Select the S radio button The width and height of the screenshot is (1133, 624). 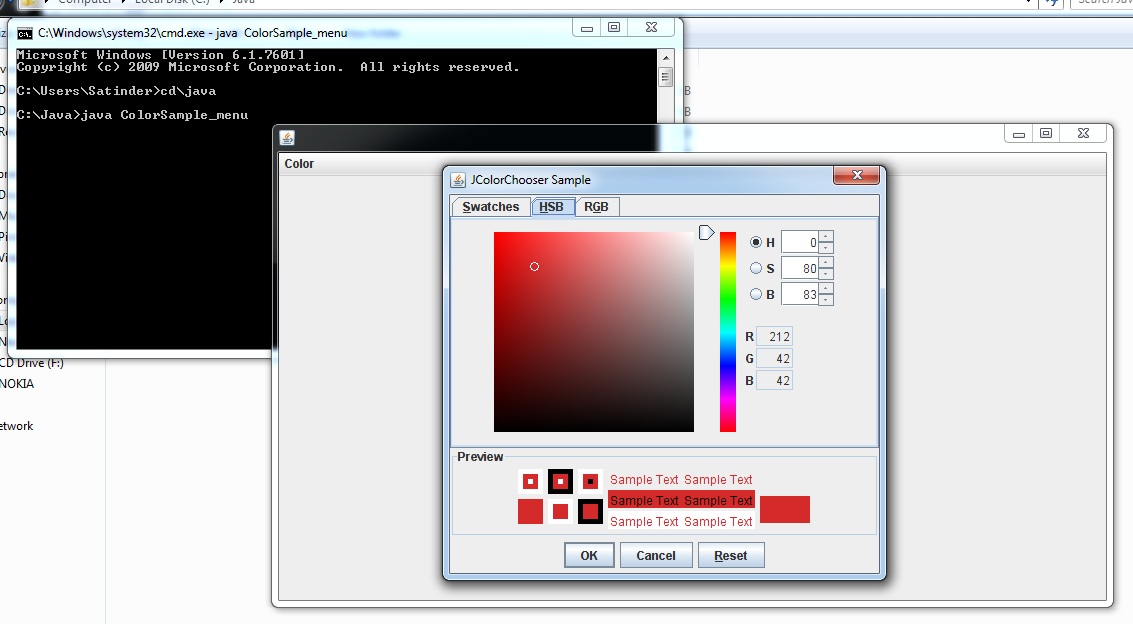pos(756,268)
